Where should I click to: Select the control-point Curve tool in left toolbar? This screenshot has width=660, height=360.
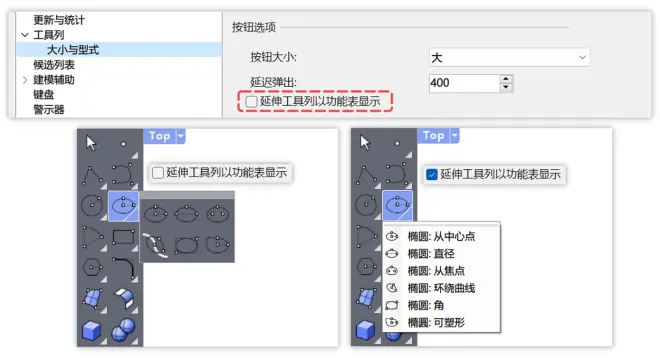coord(123,174)
